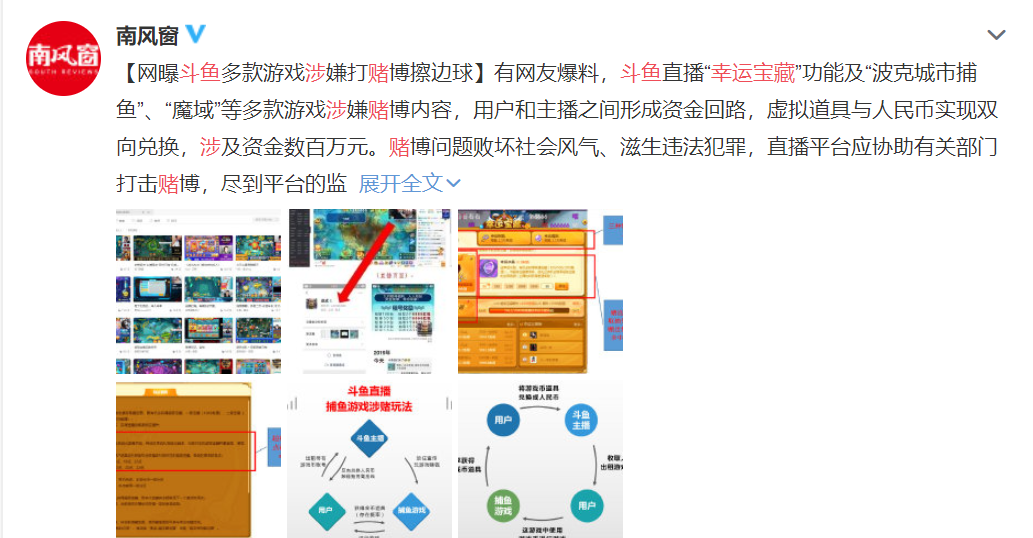This screenshot has height=538, width=1033.
Task: Click the 南风窗 round red avatar
Action: click(63, 57)
